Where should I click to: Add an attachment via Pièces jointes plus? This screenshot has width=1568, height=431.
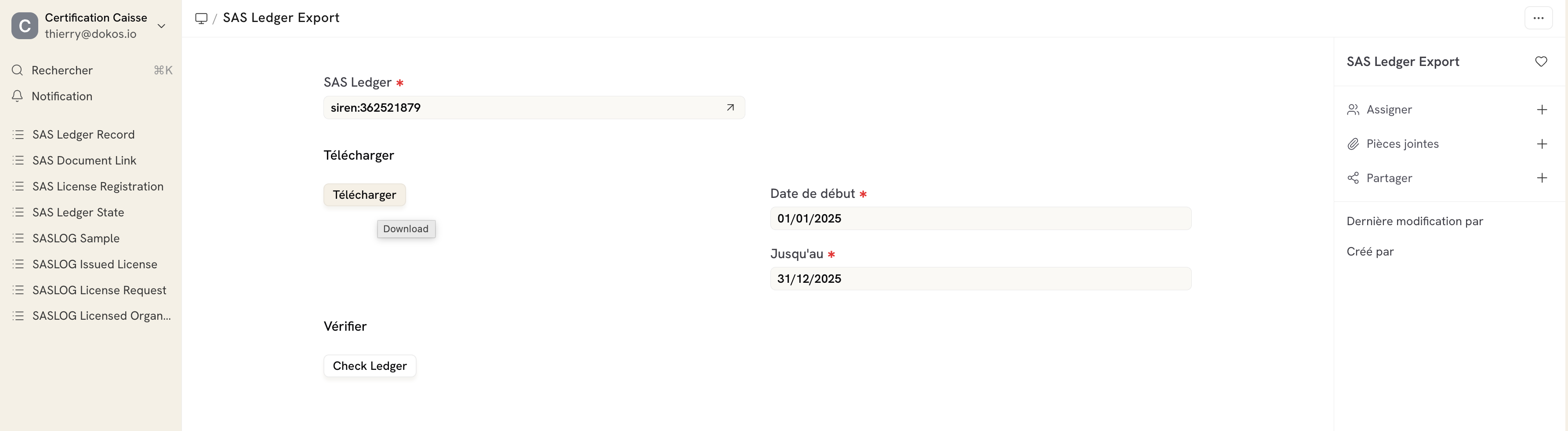tap(1542, 144)
